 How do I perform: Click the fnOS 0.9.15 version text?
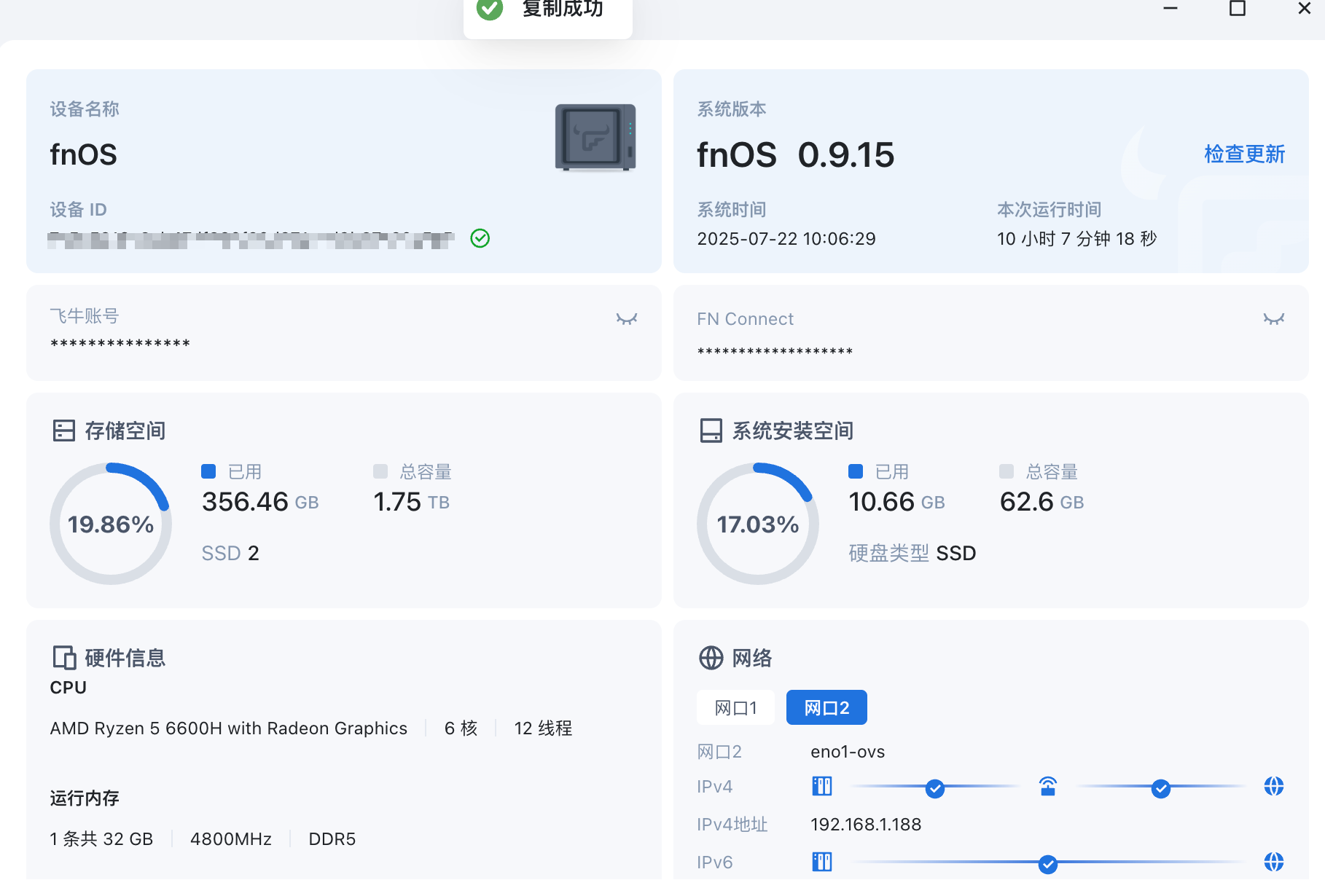pos(795,155)
